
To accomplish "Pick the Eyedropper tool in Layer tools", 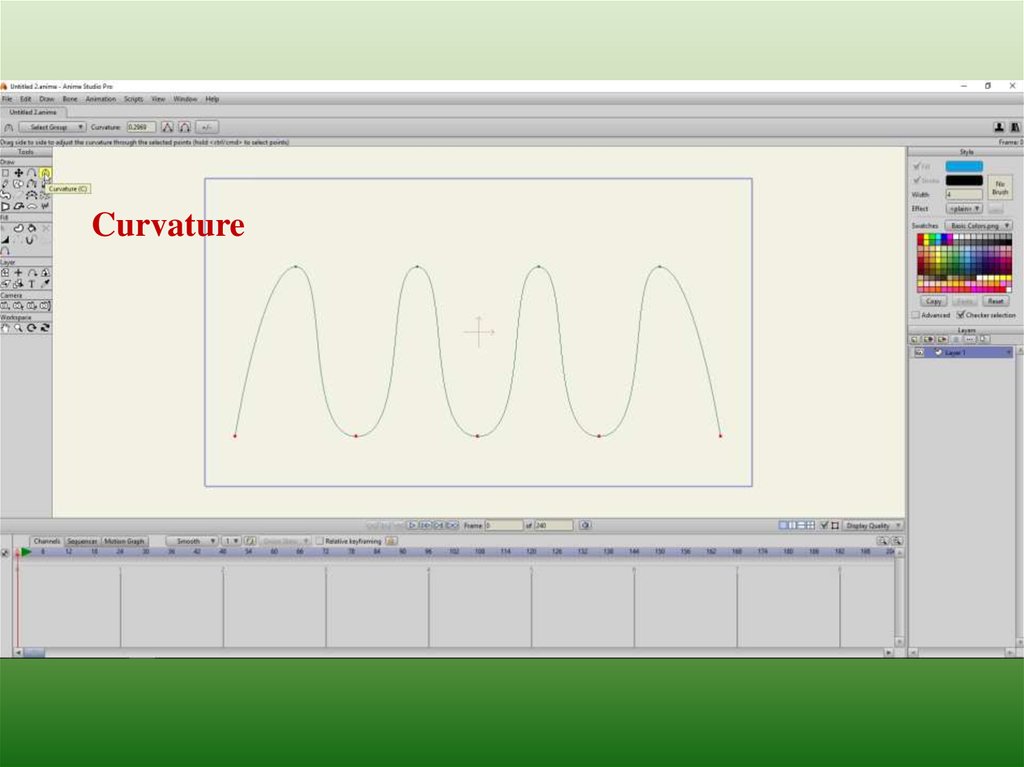I will click(x=45, y=284).
